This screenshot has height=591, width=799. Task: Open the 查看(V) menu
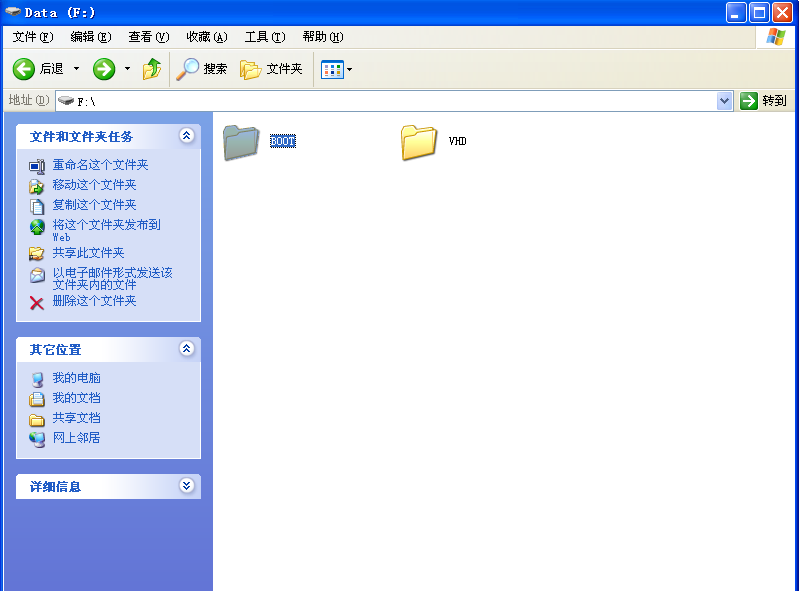(148, 37)
